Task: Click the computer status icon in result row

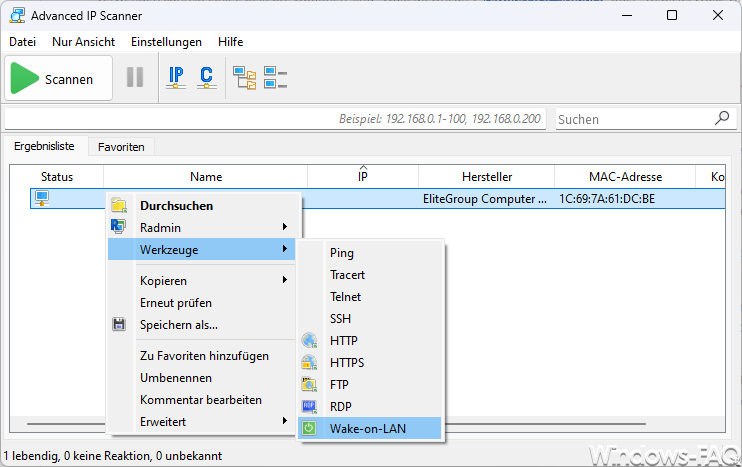Action: point(42,198)
